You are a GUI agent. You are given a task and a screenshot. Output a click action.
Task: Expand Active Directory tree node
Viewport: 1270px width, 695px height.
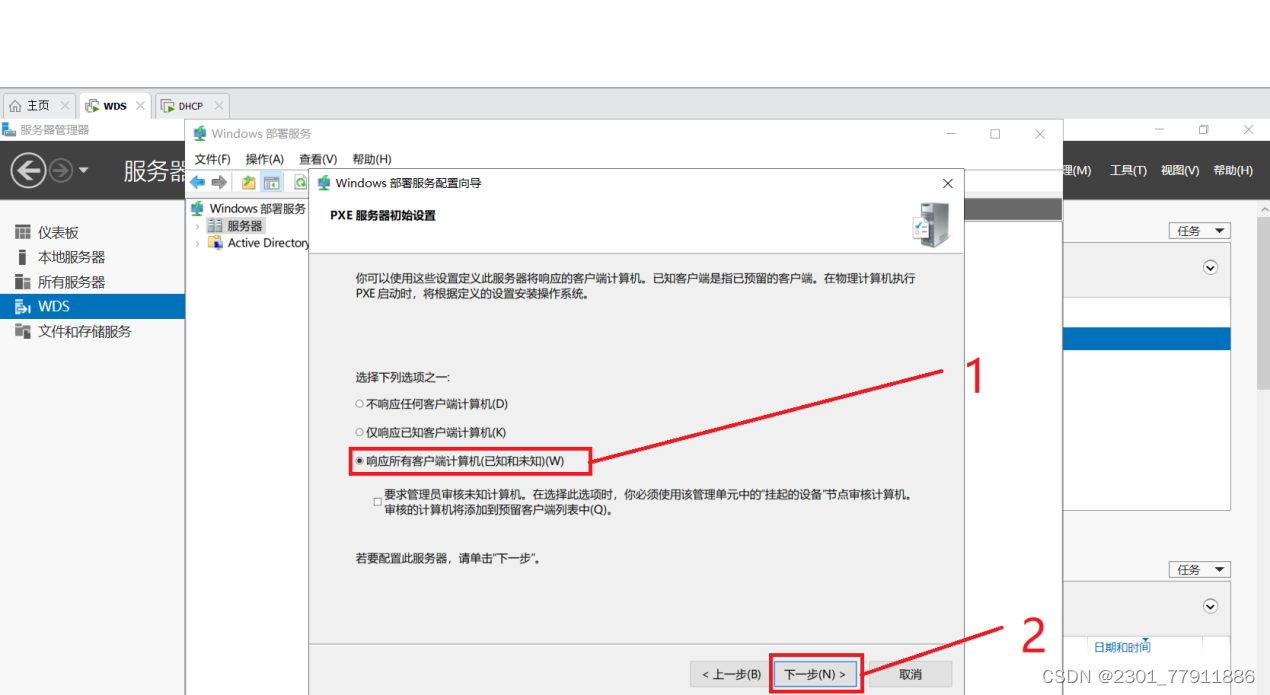(x=197, y=243)
